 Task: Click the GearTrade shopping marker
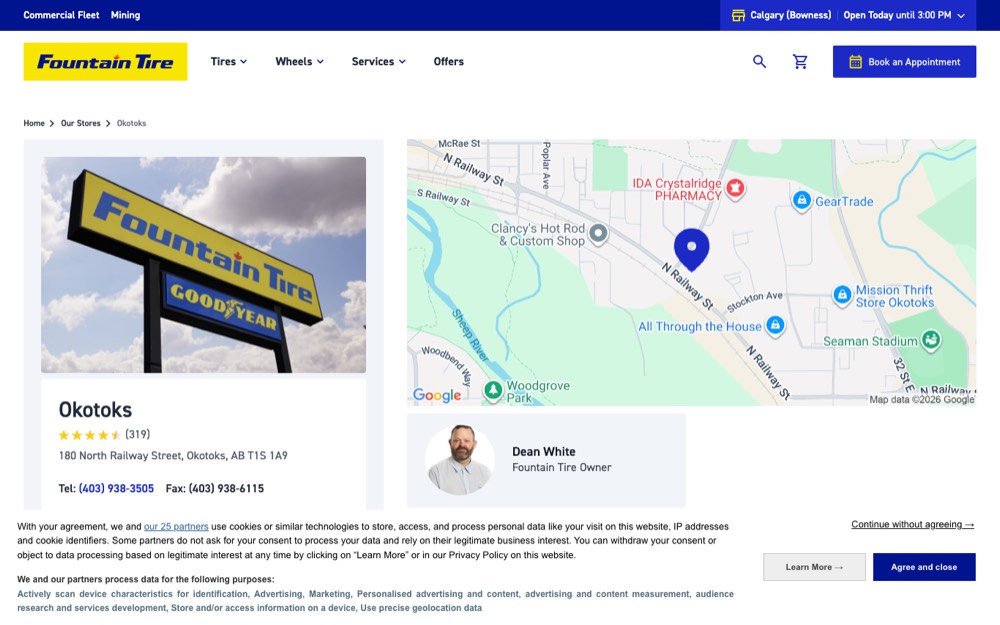pyautogui.click(x=802, y=201)
